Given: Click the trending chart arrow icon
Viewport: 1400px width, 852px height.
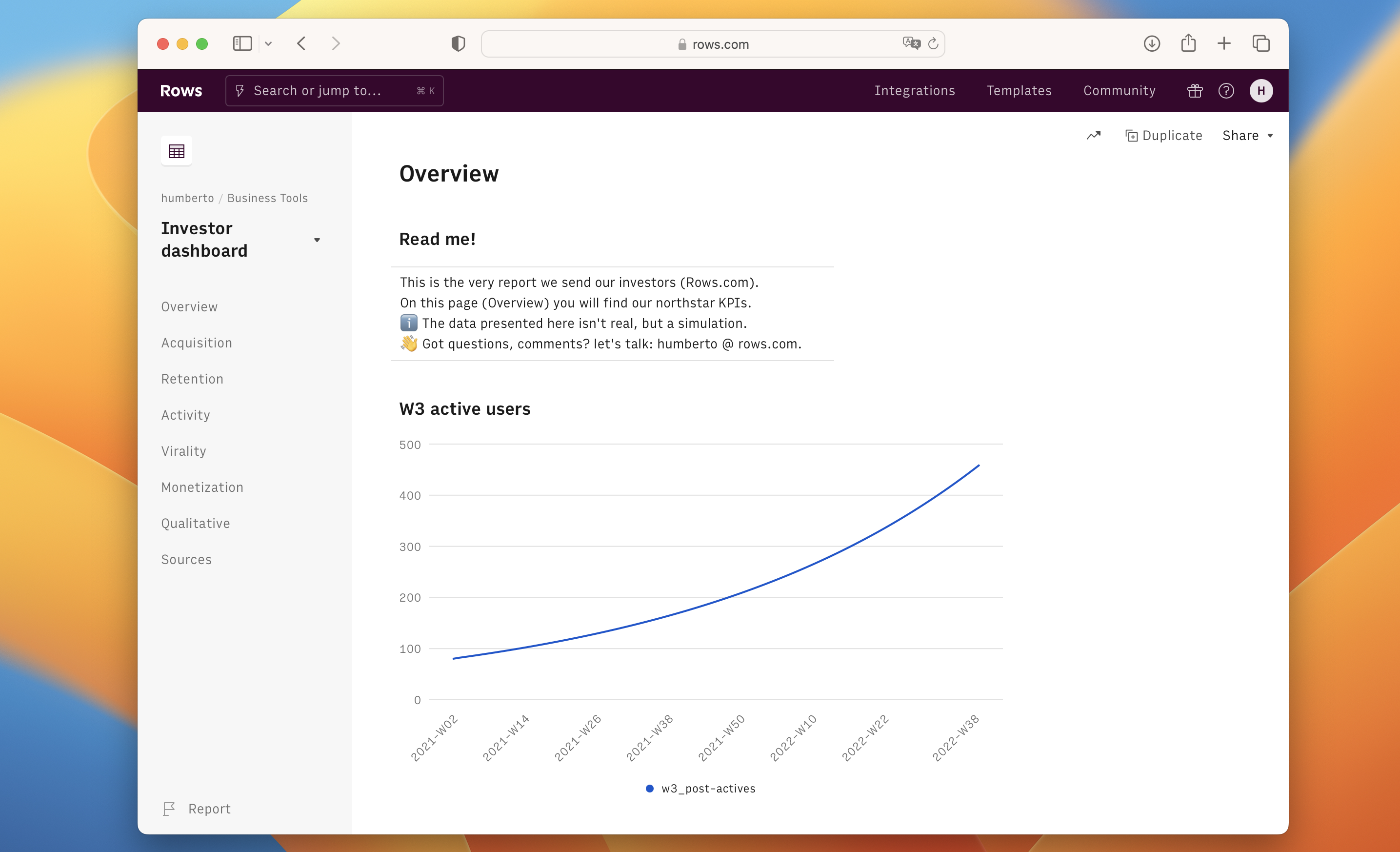Looking at the screenshot, I should [1093, 135].
